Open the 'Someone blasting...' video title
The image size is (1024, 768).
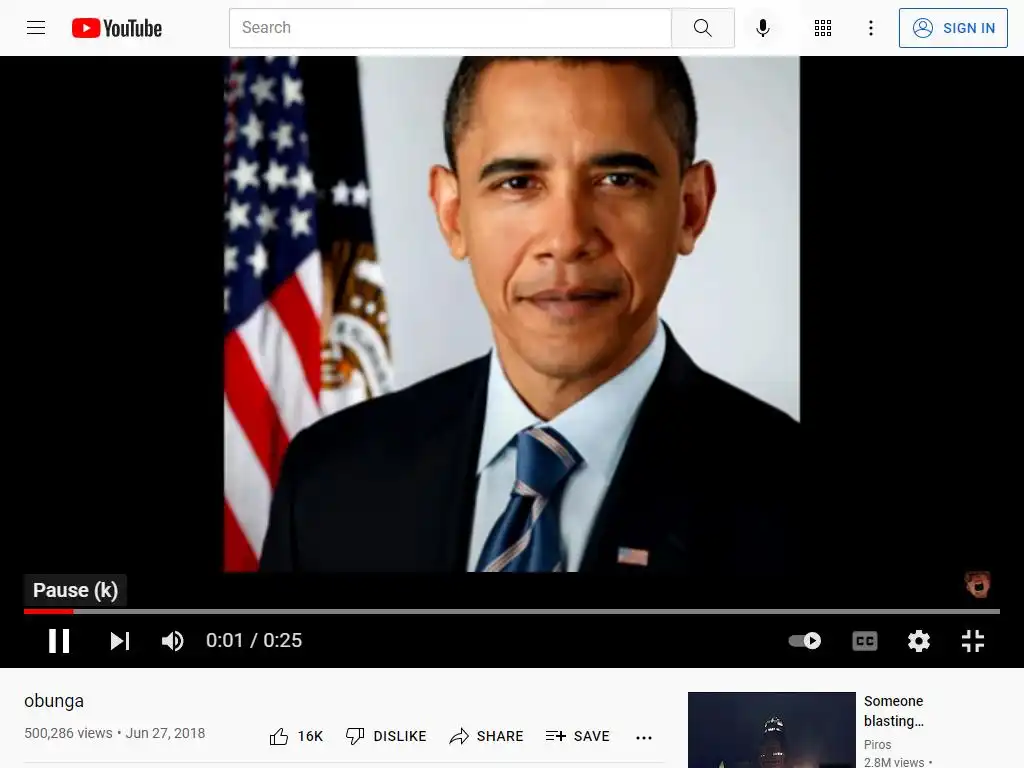coord(893,711)
